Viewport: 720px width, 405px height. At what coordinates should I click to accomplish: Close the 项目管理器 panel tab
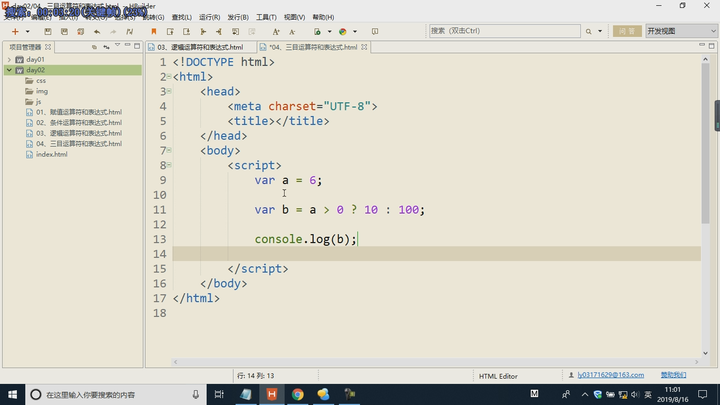click(48, 47)
